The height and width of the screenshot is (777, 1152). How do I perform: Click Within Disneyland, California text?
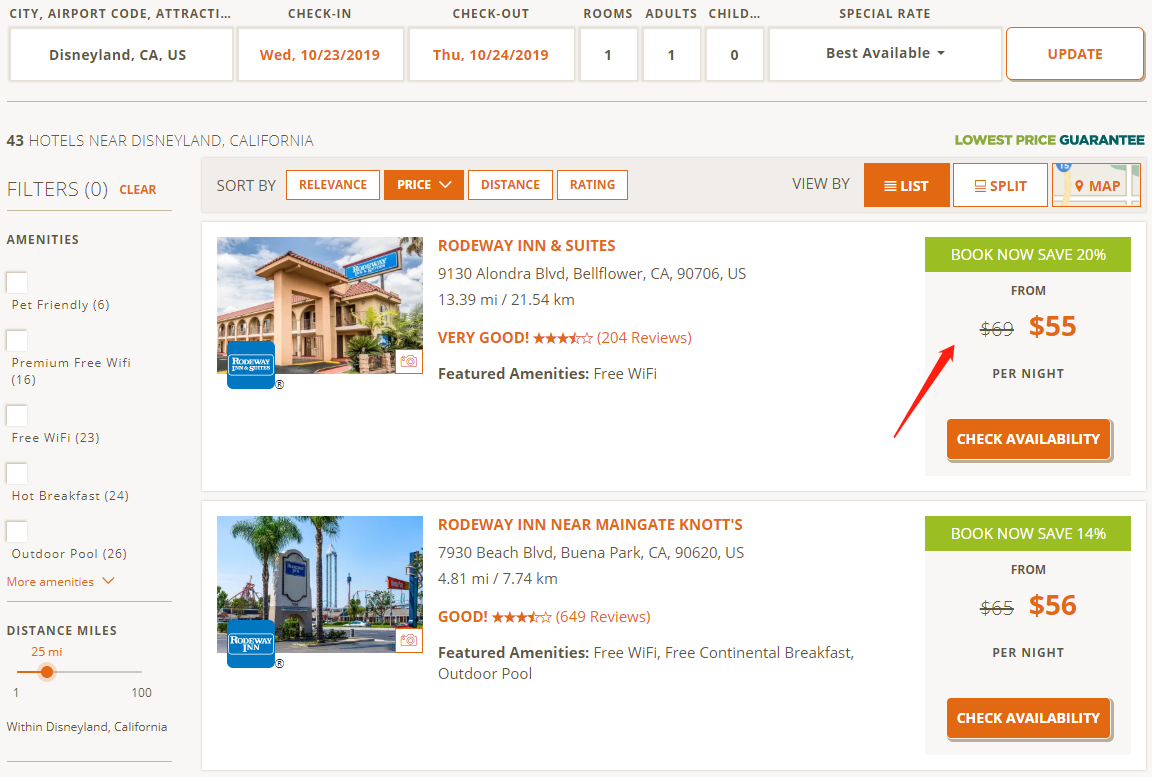87,726
